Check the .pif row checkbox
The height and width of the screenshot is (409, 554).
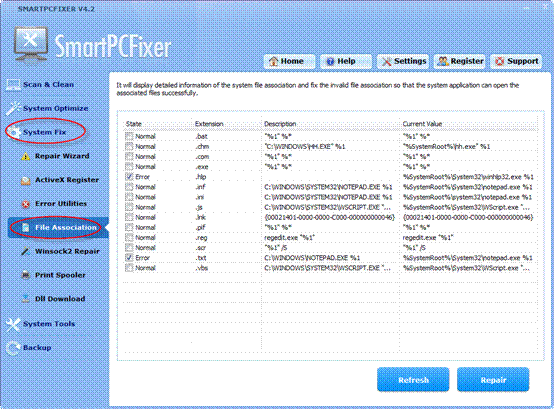[x=129, y=227]
